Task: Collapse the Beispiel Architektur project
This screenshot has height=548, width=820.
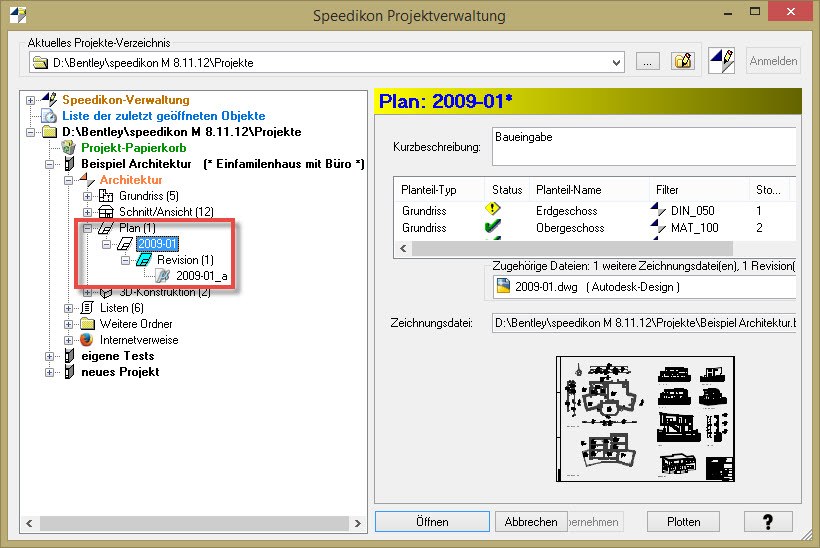Action: click(x=49, y=164)
